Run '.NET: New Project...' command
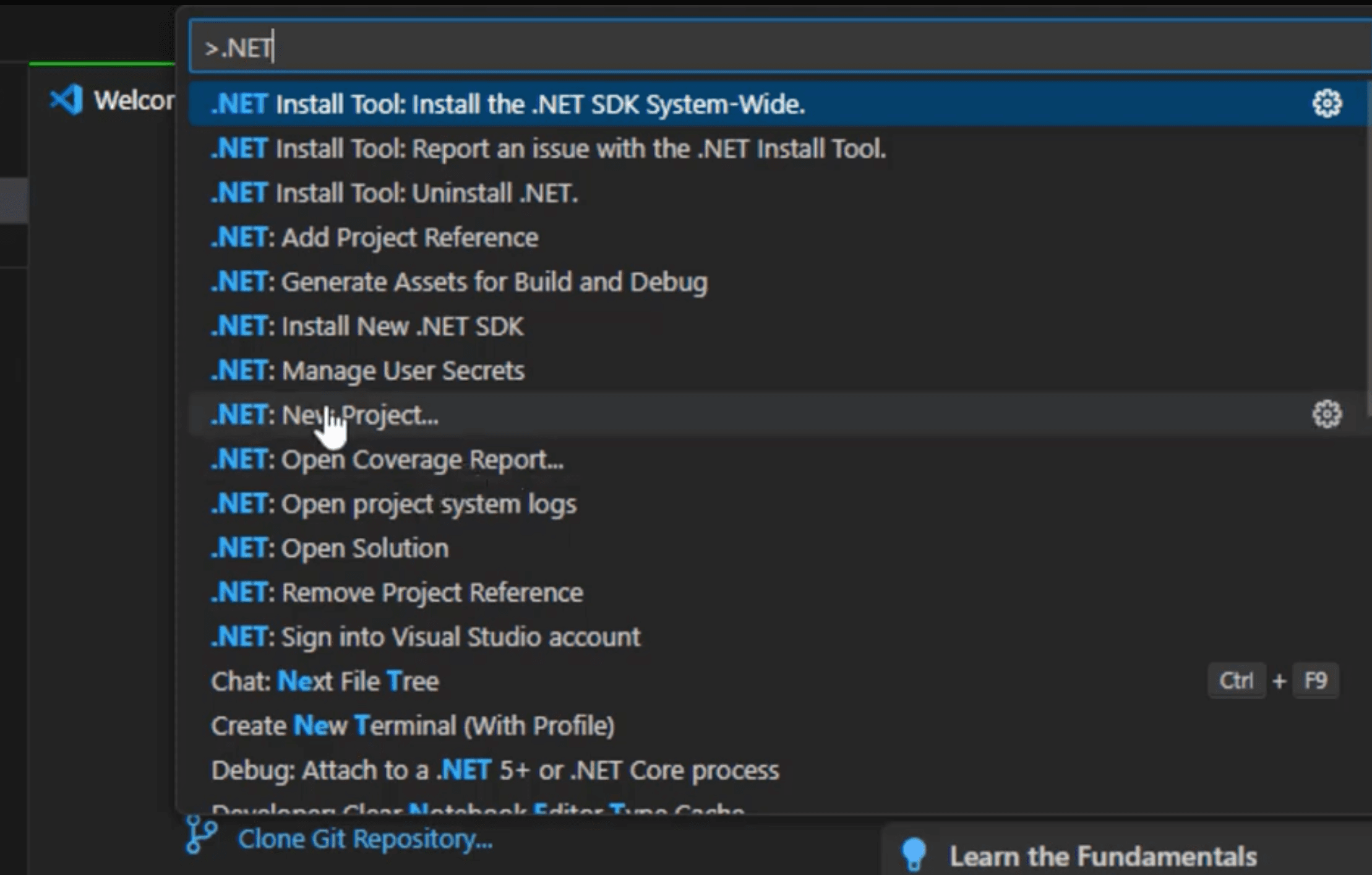Screen dimensions: 1372x875 [x=325, y=415]
